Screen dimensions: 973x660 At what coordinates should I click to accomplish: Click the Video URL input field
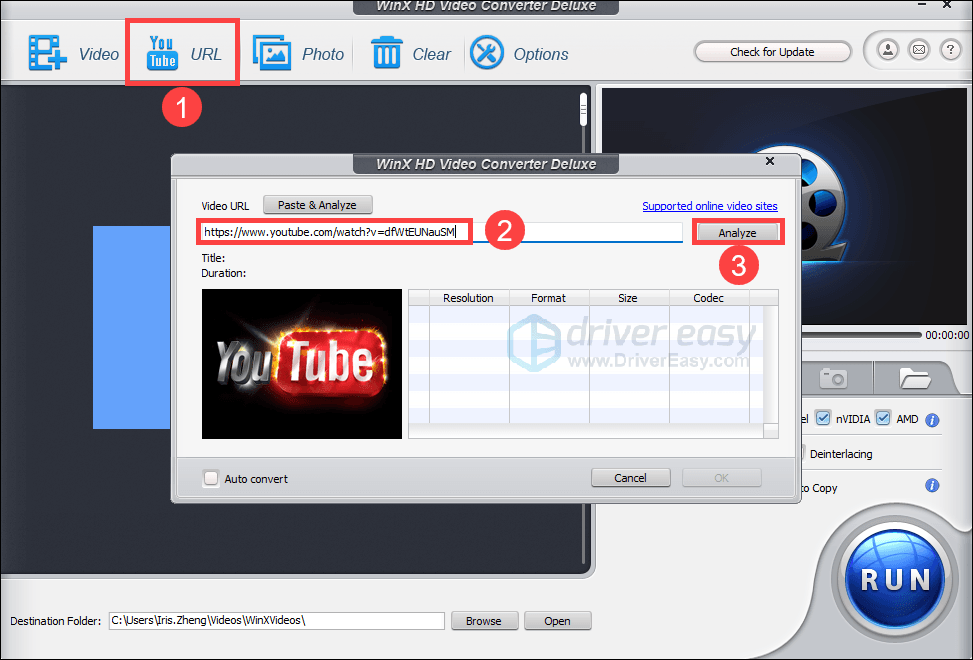(x=440, y=232)
